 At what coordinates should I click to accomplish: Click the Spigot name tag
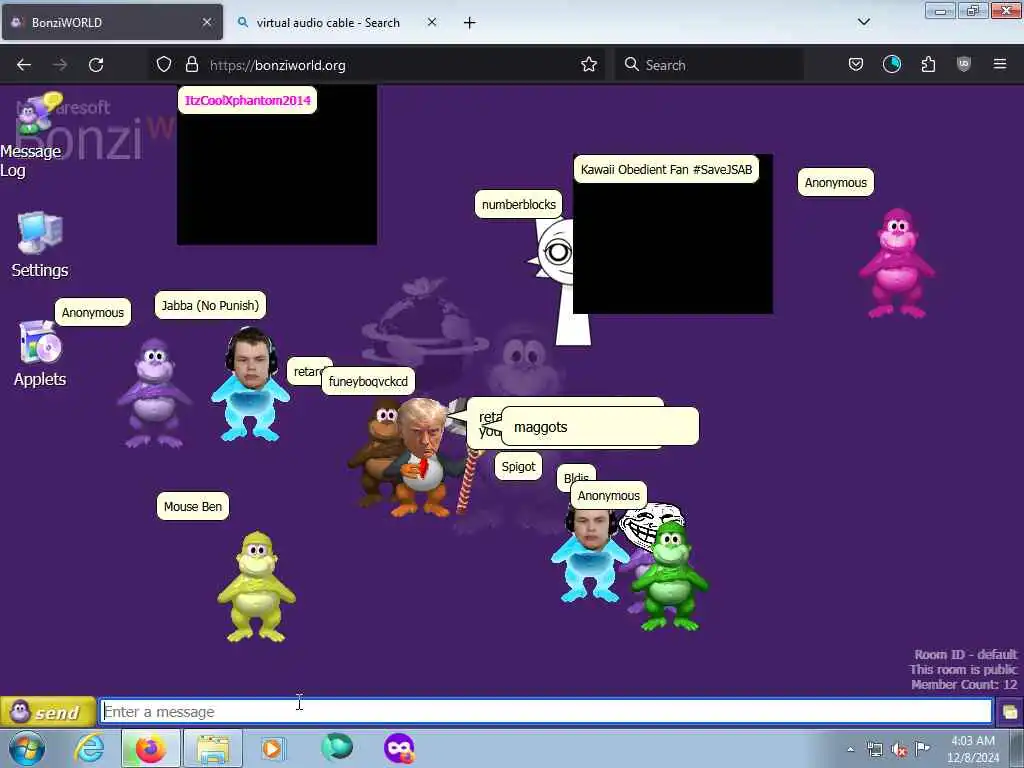click(519, 466)
